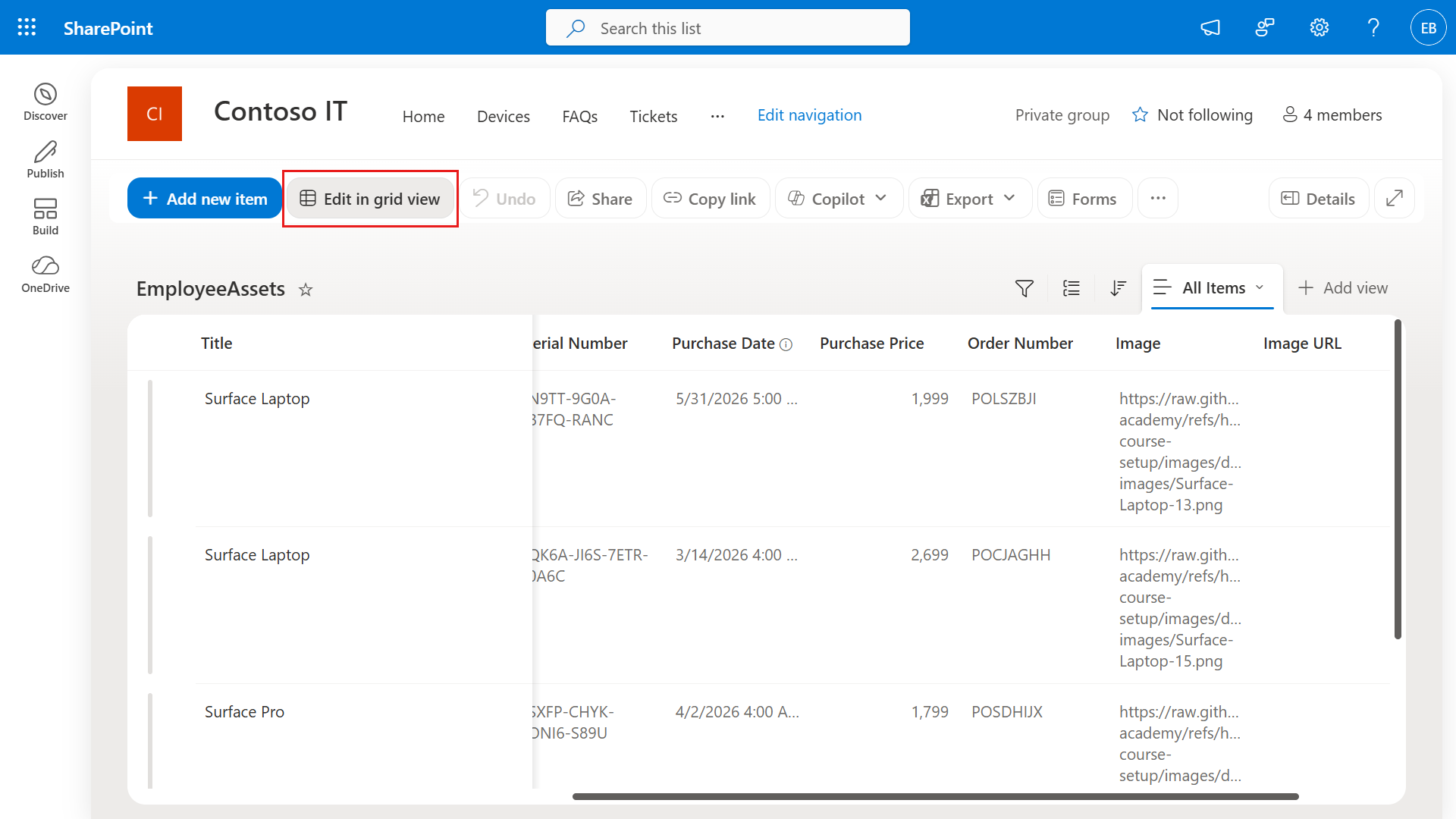This screenshot has height=819, width=1456.
Task: Click Surface-Laptop-13.png image URL cell
Action: pos(1180,452)
